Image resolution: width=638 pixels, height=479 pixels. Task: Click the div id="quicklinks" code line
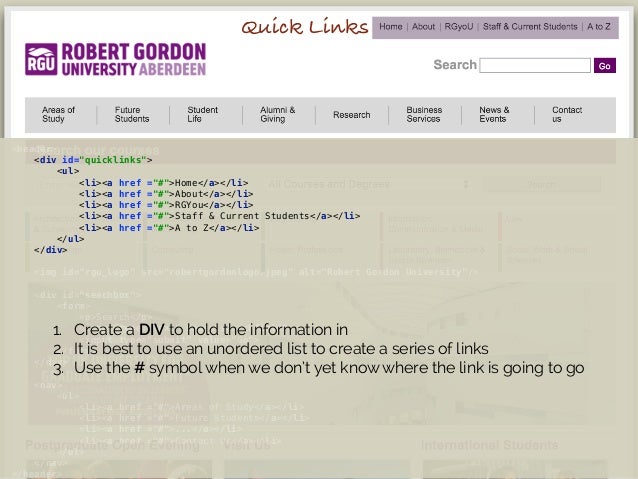click(93, 160)
